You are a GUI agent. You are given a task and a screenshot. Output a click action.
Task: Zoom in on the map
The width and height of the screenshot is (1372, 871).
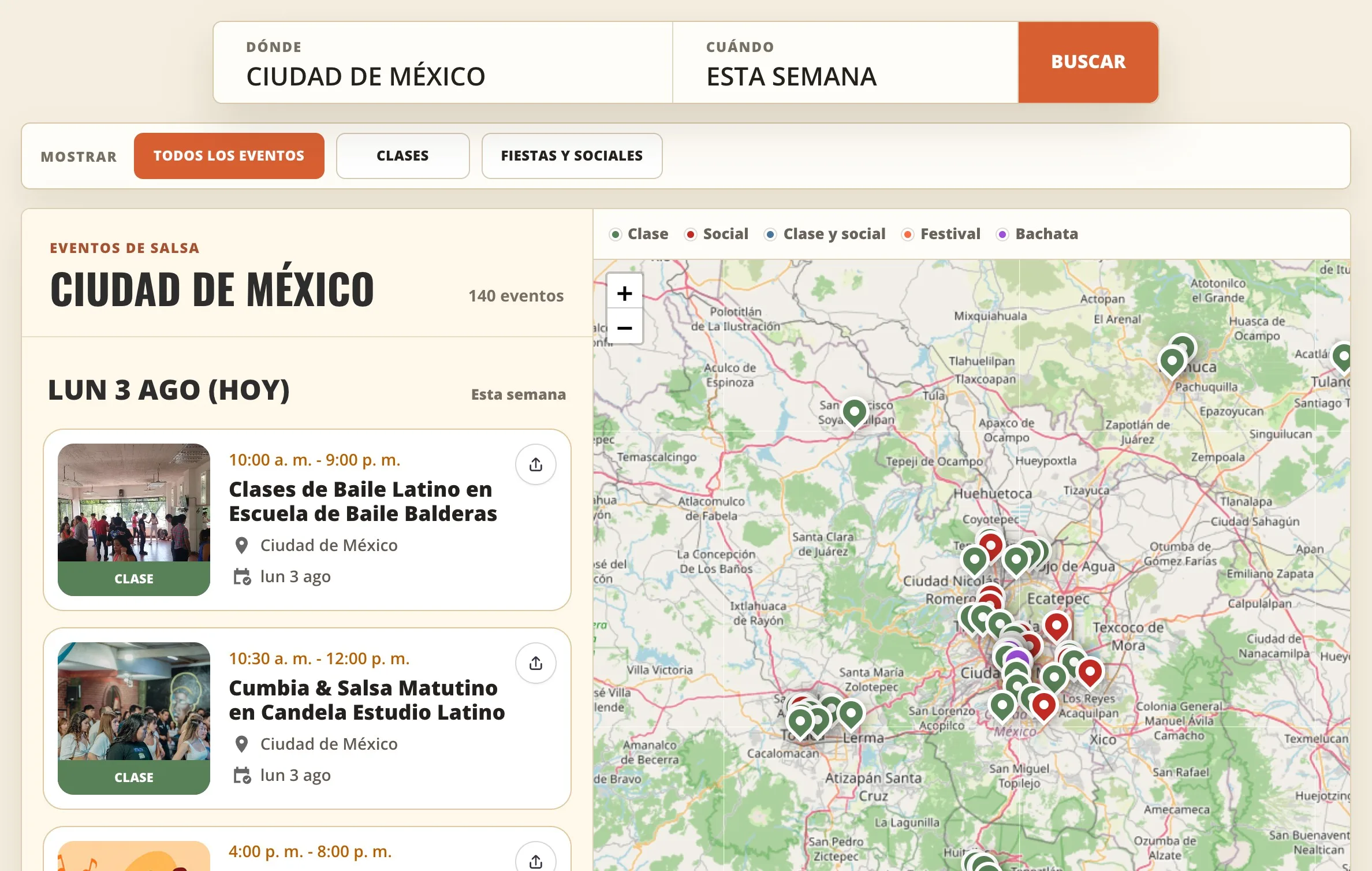624,293
